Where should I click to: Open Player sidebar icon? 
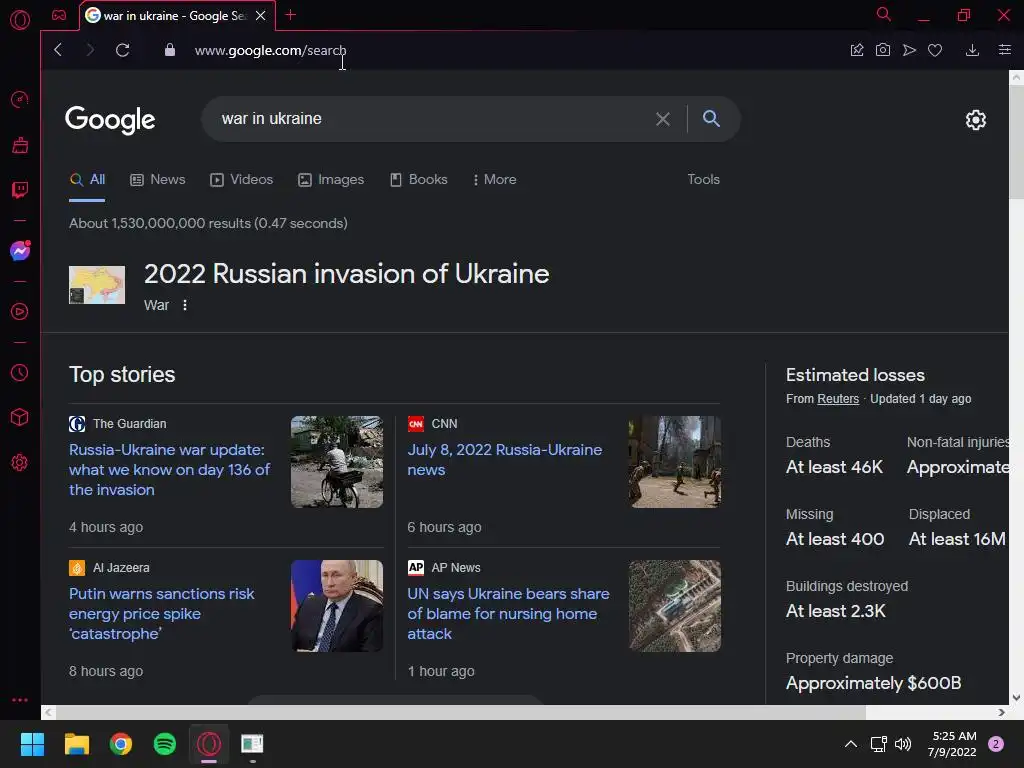pyautogui.click(x=20, y=312)
